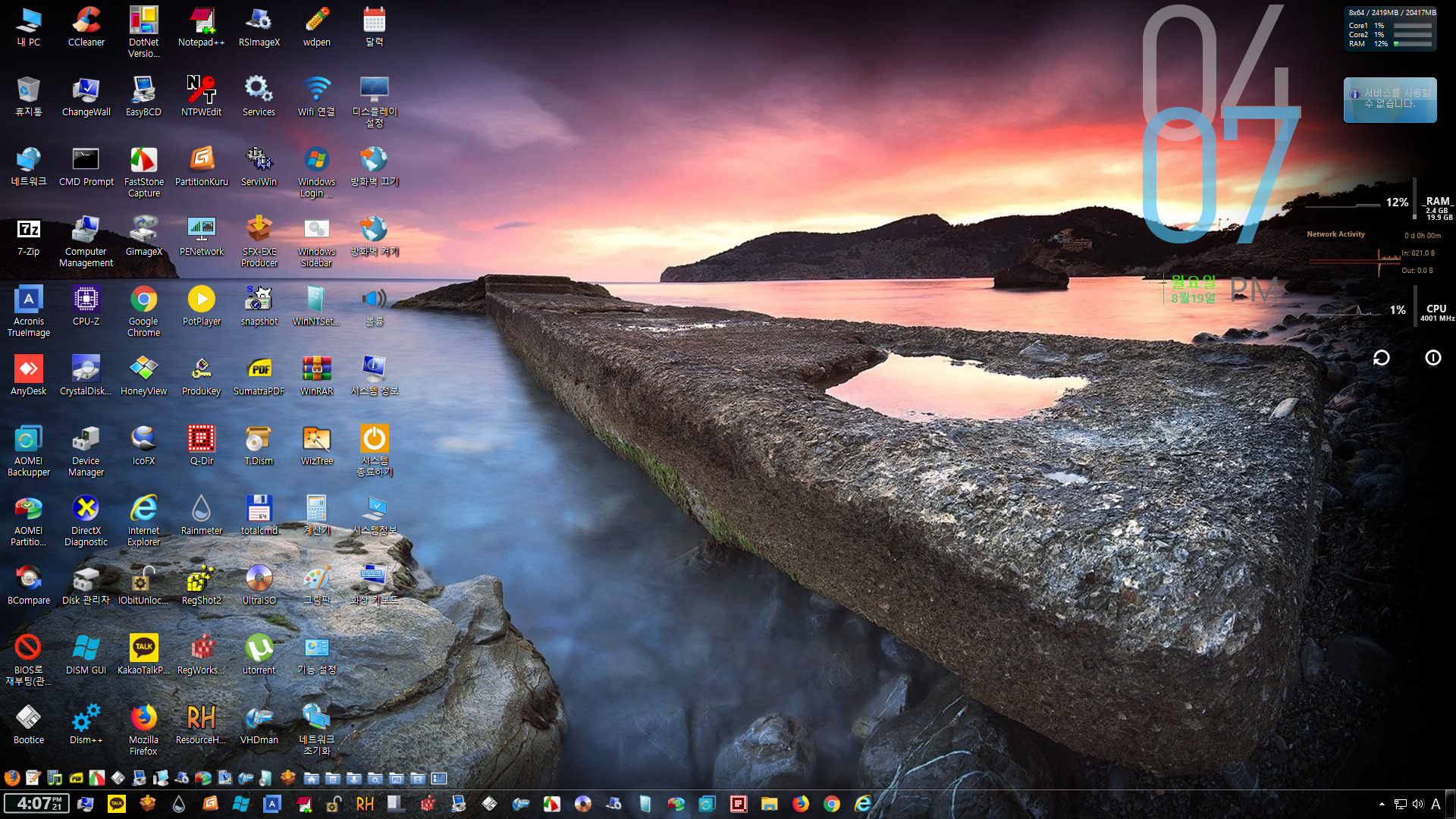Open the Device Manager desktop icon
The width and height of the screenshot is (1456, 819).
[86, 451]
